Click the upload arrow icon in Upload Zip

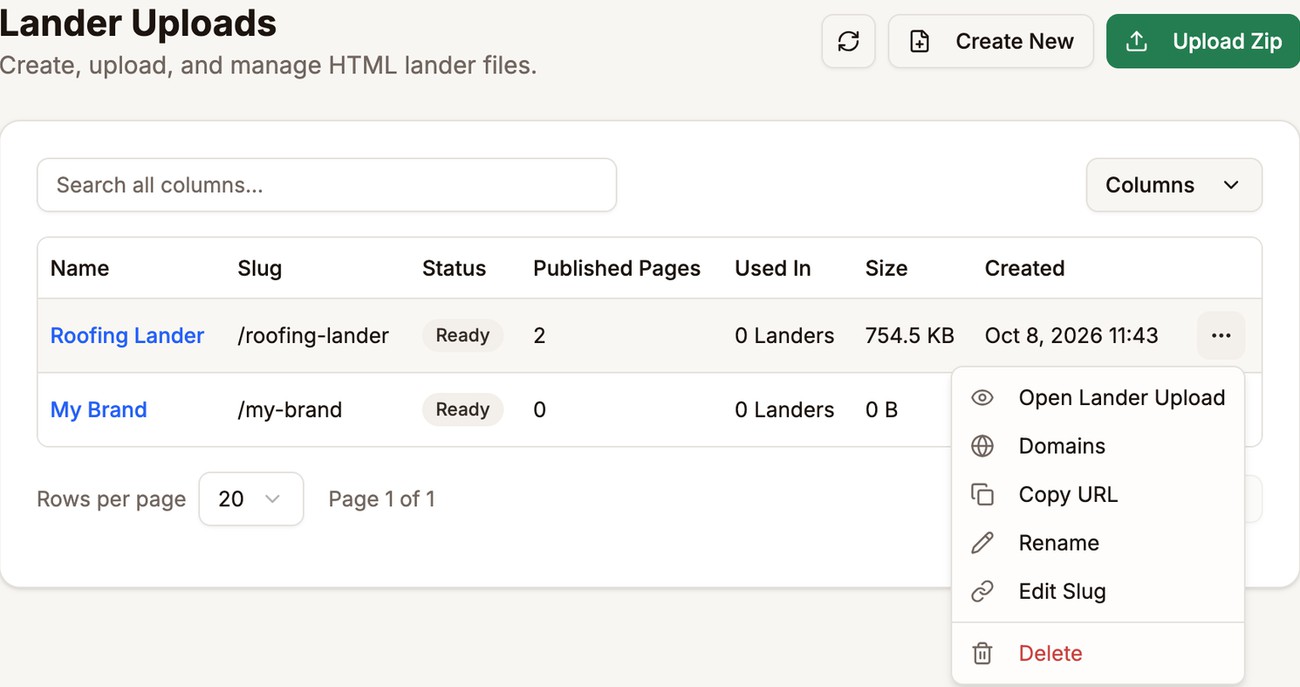[1136, 41]
